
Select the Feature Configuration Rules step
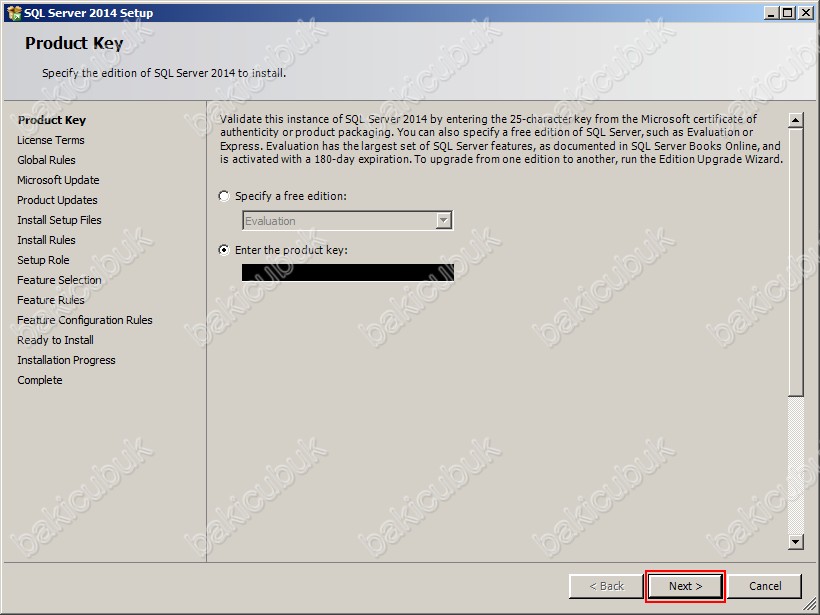(x=85, y=320)
